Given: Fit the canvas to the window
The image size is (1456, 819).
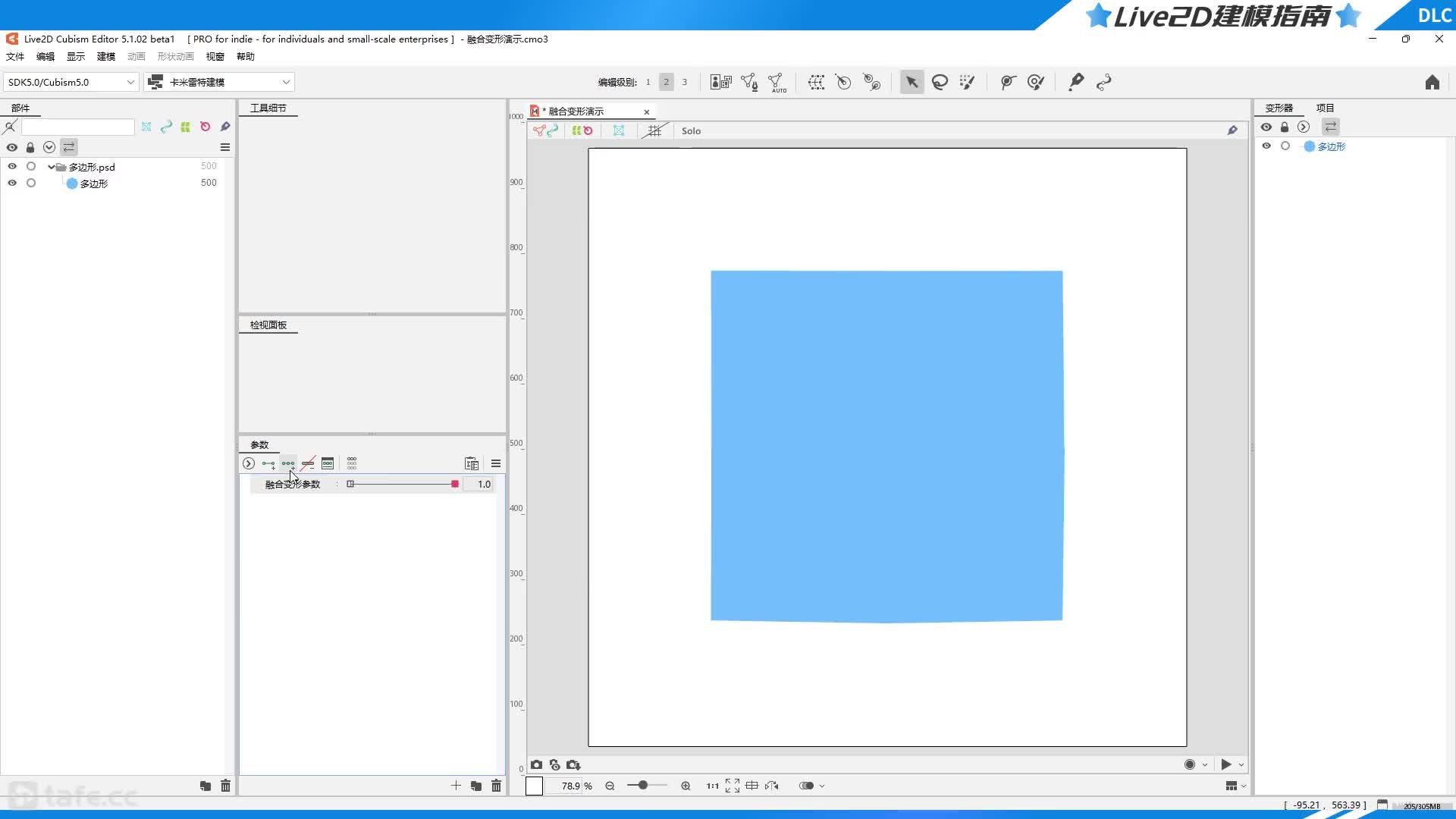Looking at the screenshot, I should pyautogui.click(x=733, y=786).
